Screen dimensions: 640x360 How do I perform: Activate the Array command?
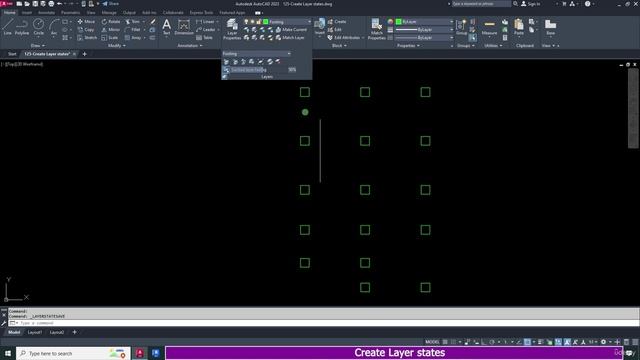point(133,38)
